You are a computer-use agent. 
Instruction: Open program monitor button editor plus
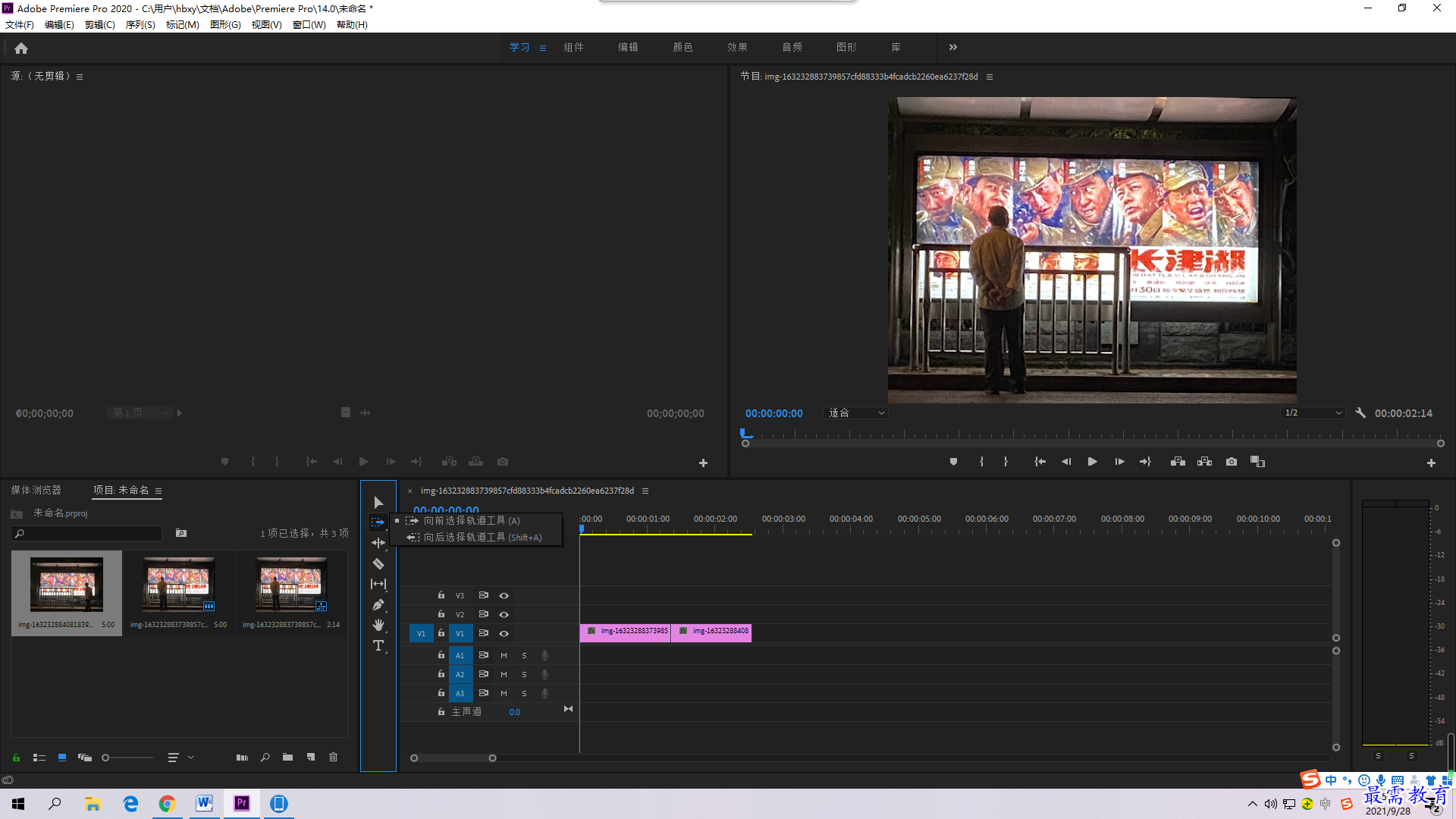click(x=1431, y=463)
